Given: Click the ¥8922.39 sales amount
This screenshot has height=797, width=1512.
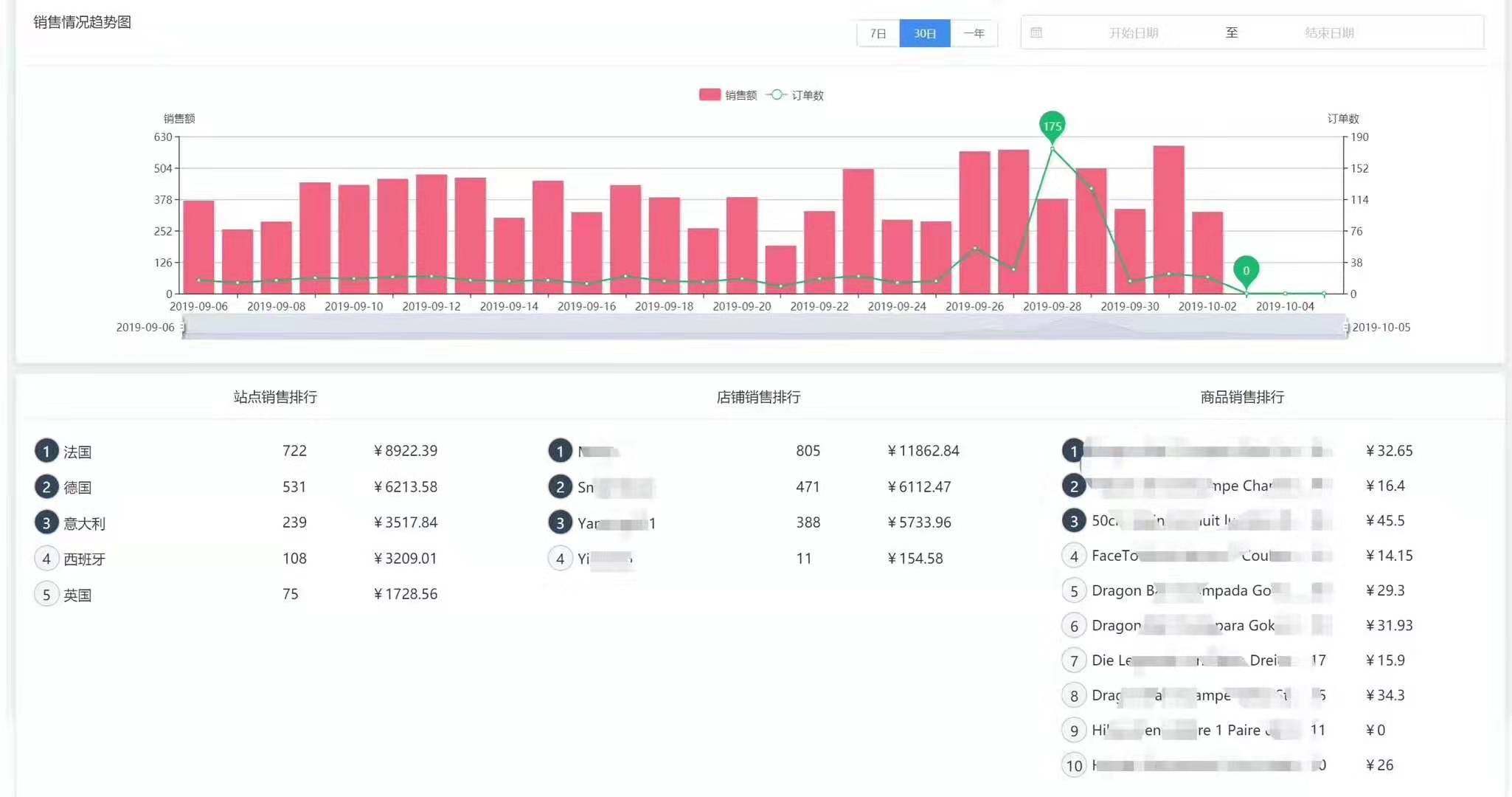Looking at the screenshot, I should (x=406, y=451).
